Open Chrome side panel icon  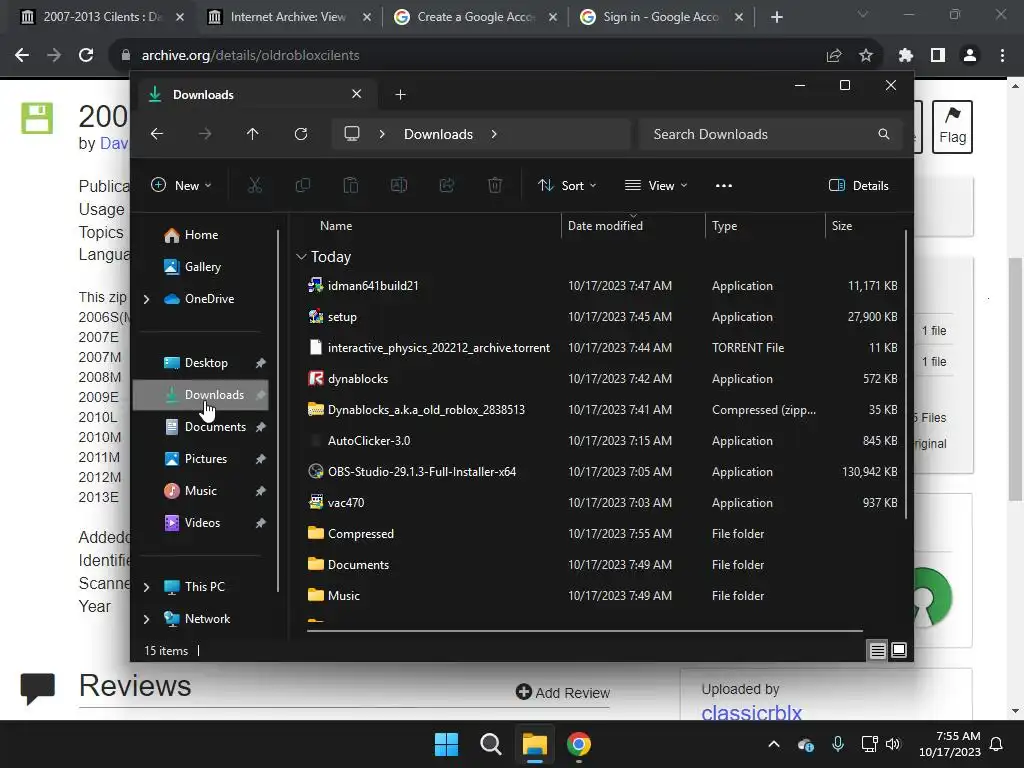[x=938, y=56]
